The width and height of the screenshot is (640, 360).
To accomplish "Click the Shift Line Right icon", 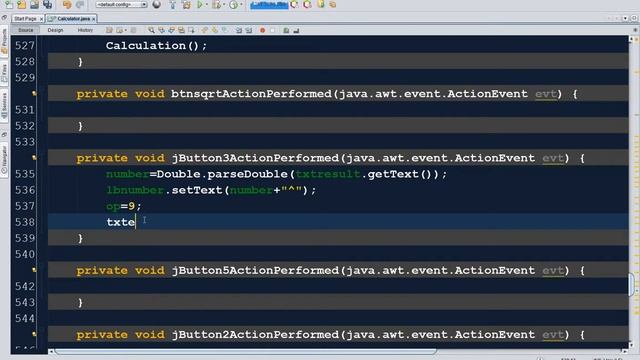I will [249, 30].
